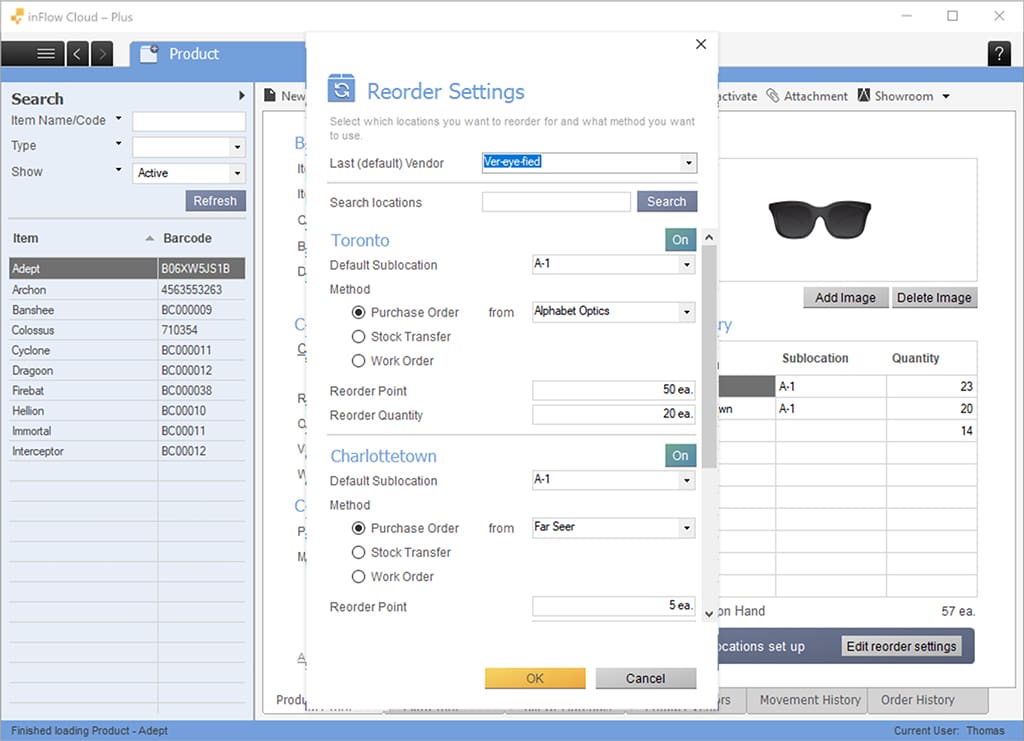Open the Show Active filter dropdown

point(238,173)
